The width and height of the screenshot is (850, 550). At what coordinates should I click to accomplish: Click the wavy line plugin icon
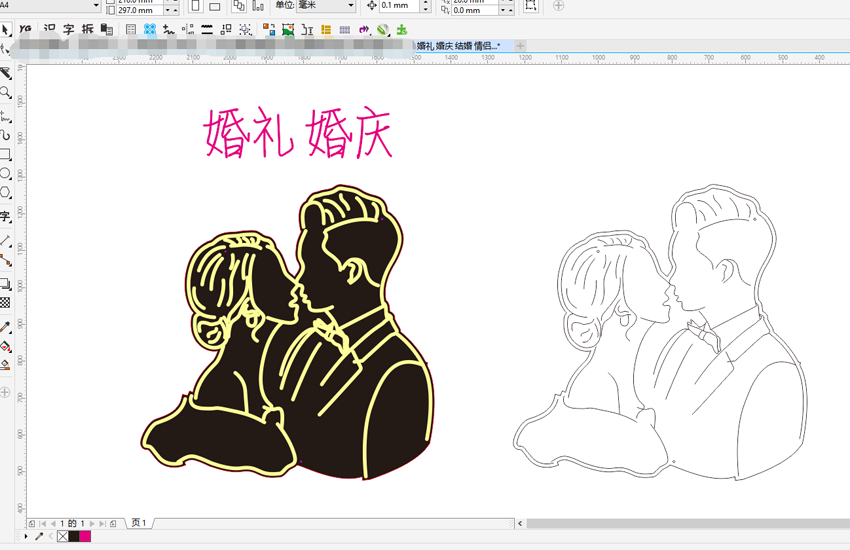[x=207, y=29]
